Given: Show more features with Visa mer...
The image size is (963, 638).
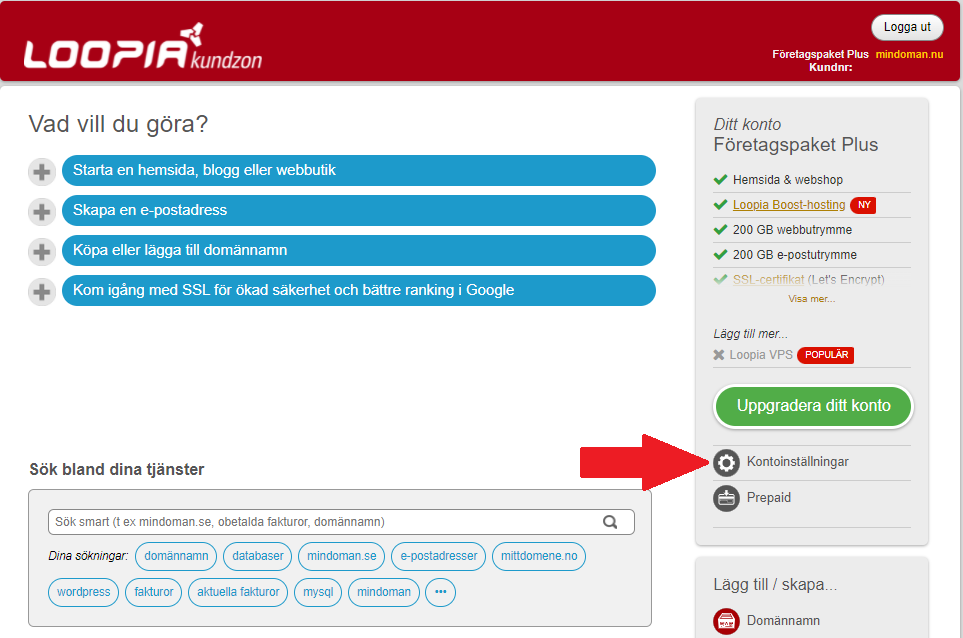Looking at the screenshot, I should tap(811, 298).
